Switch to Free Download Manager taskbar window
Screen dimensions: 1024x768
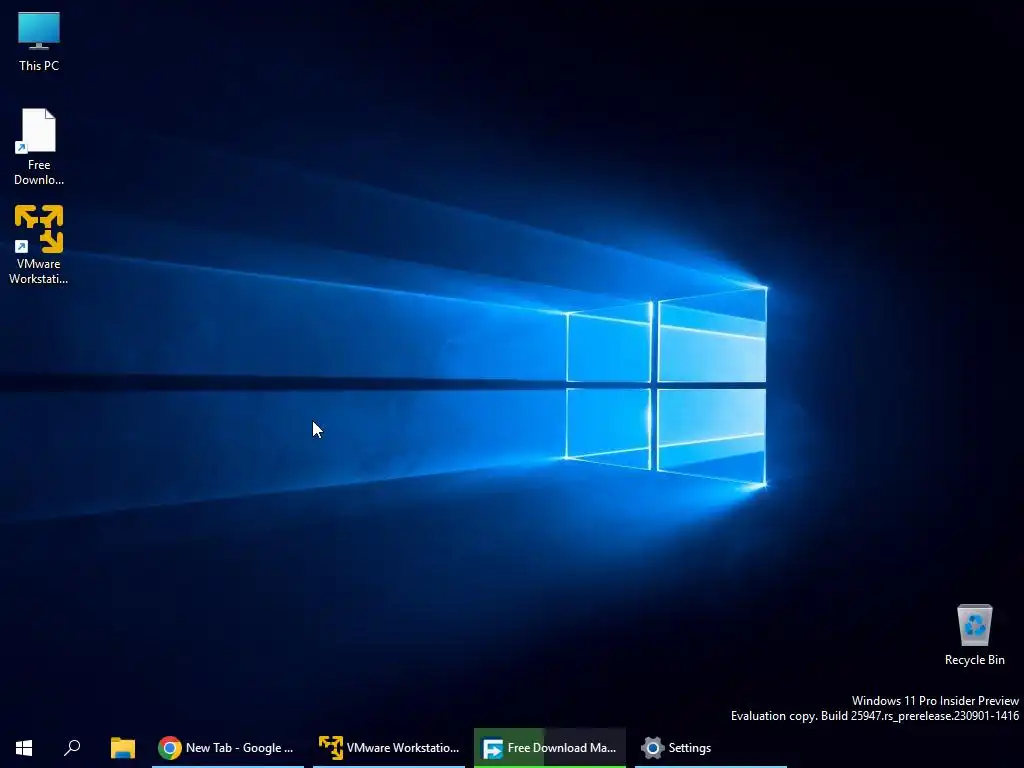coord(550,748)
